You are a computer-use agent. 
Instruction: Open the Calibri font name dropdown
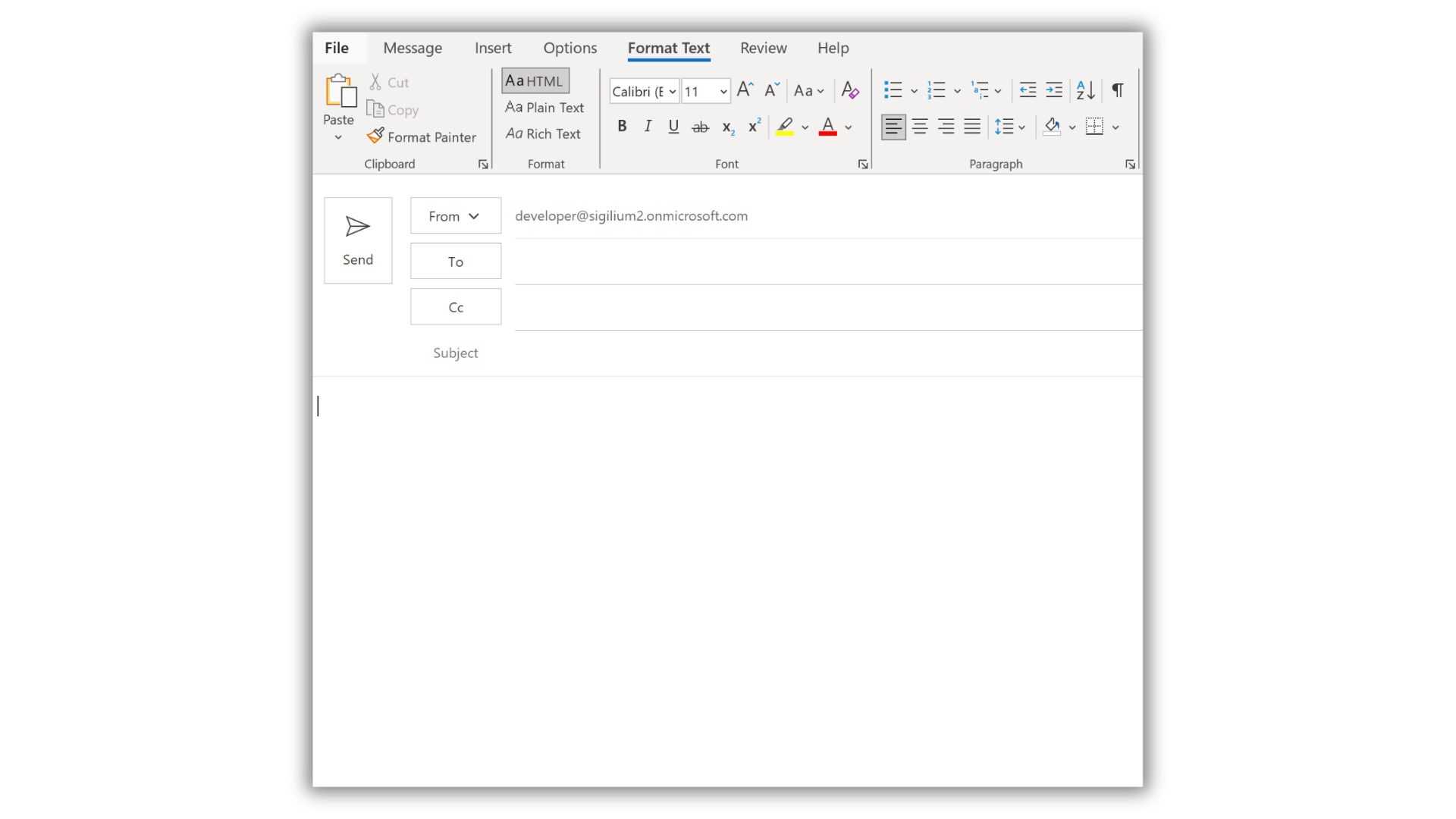[672, 92]
